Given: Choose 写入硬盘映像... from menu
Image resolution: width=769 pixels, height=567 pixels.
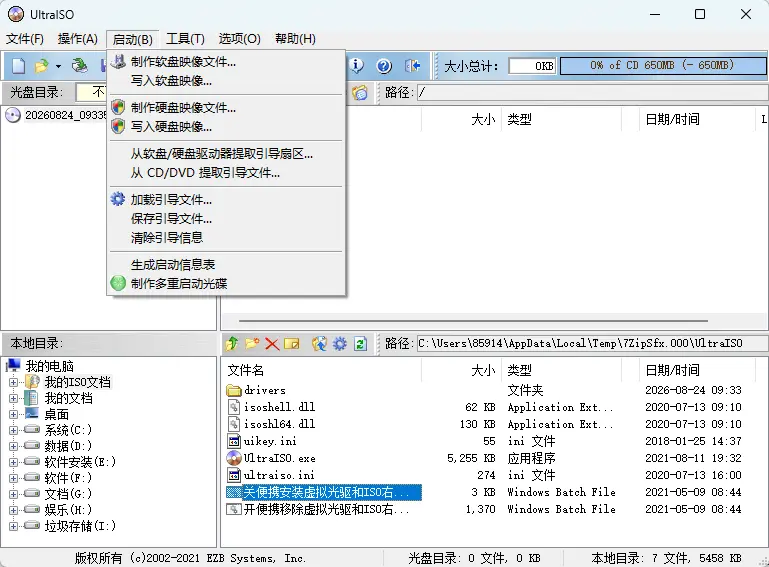Looking at the screenshot, I should pyautogui.click(x=226, y=127).
